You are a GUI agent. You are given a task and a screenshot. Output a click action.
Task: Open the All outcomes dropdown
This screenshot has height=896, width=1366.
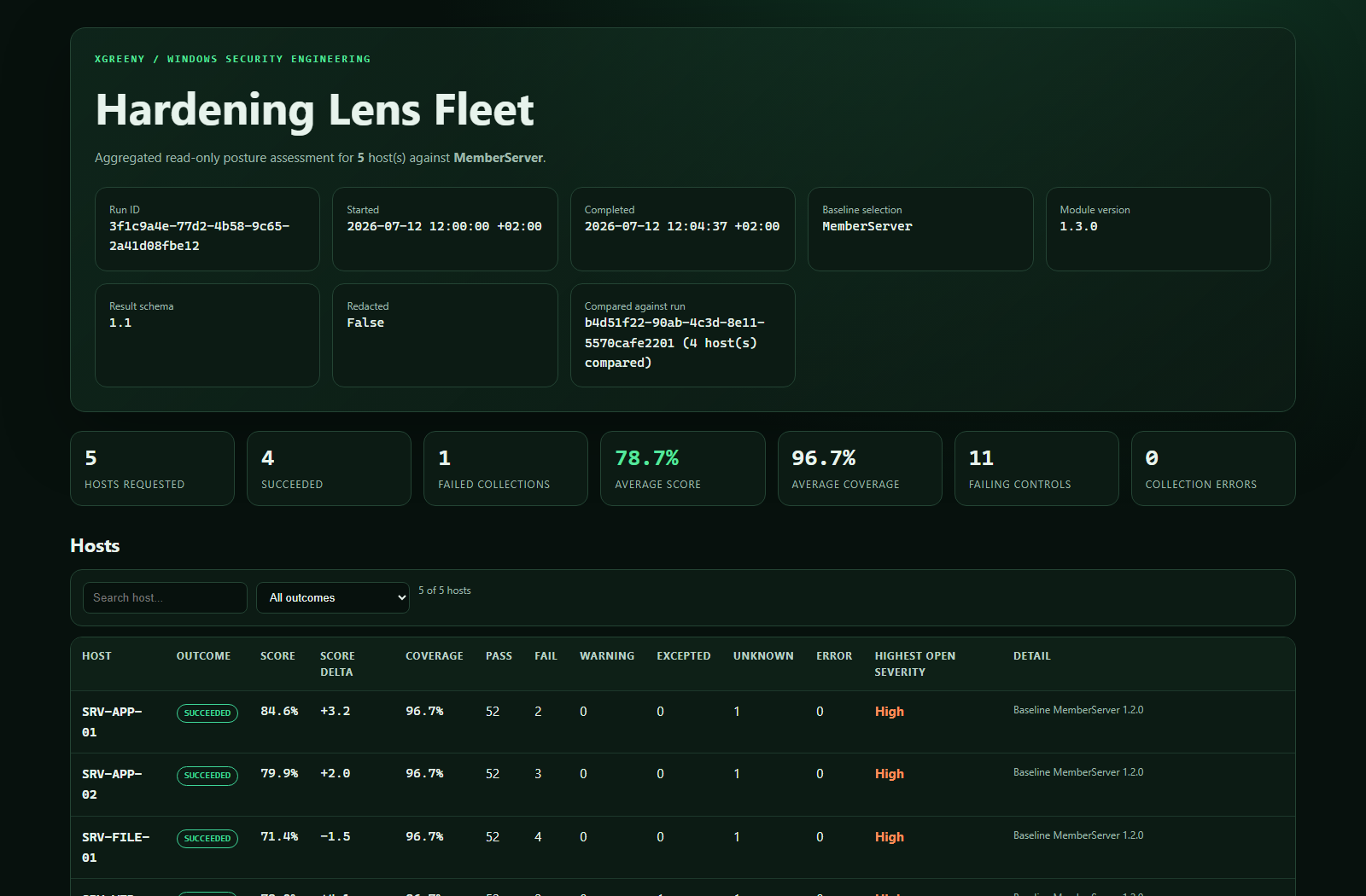333,597
